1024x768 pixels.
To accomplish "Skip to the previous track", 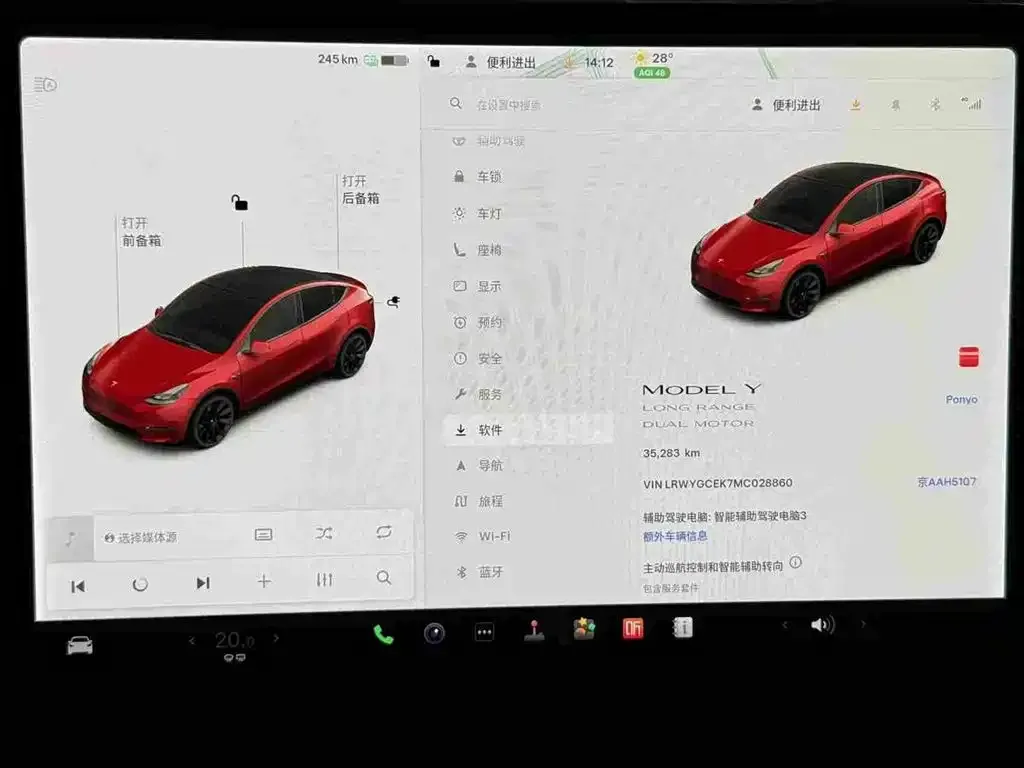I will pos(78,586).
